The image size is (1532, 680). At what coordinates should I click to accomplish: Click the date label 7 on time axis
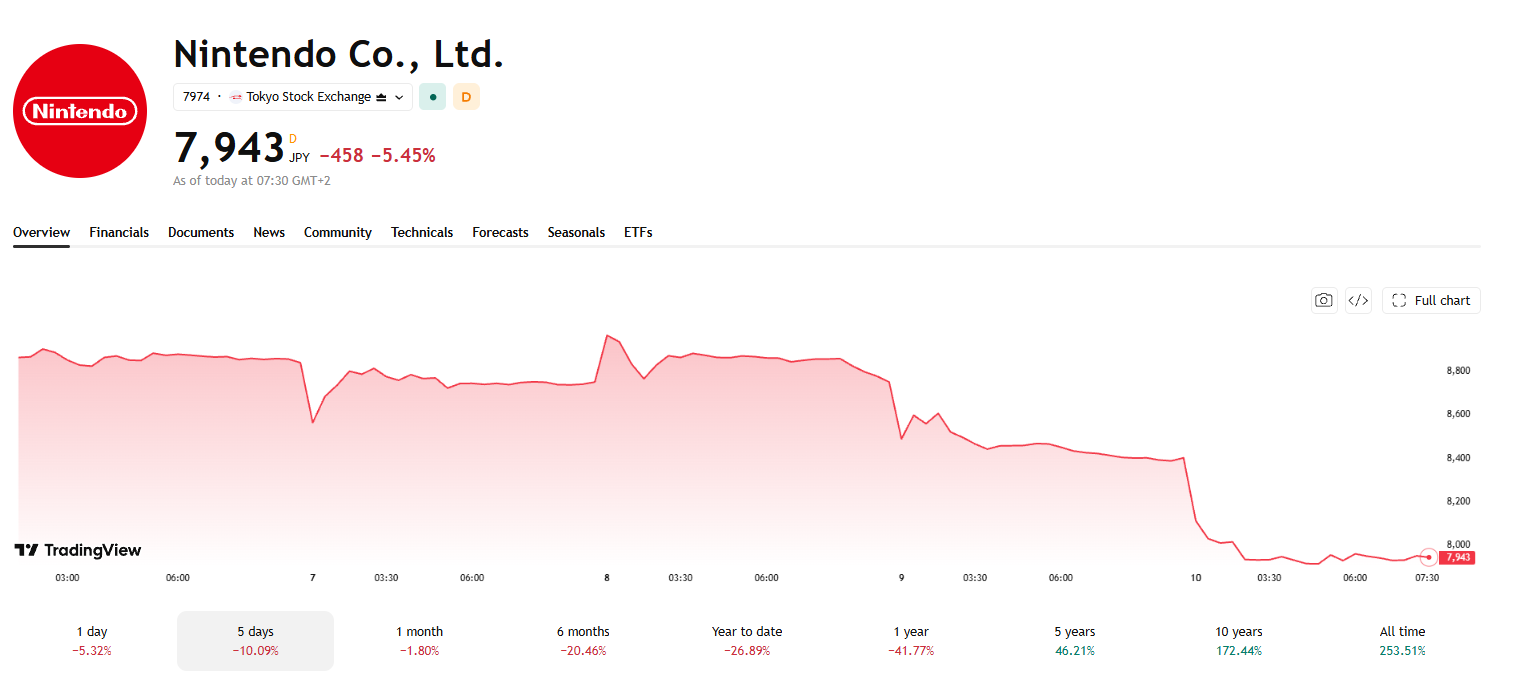point(313,578)
